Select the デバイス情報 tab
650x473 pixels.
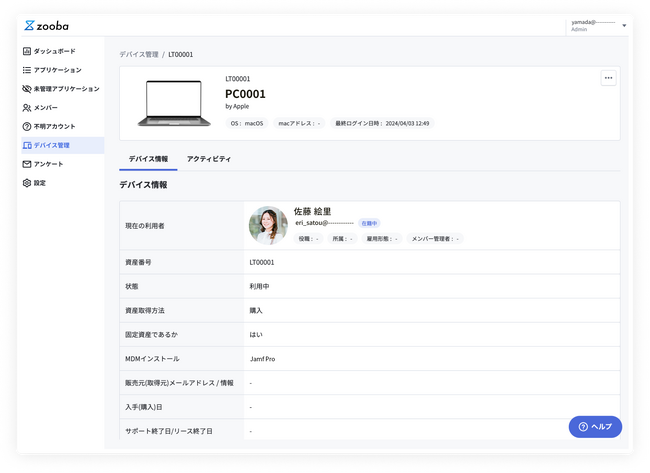[148, 159]
